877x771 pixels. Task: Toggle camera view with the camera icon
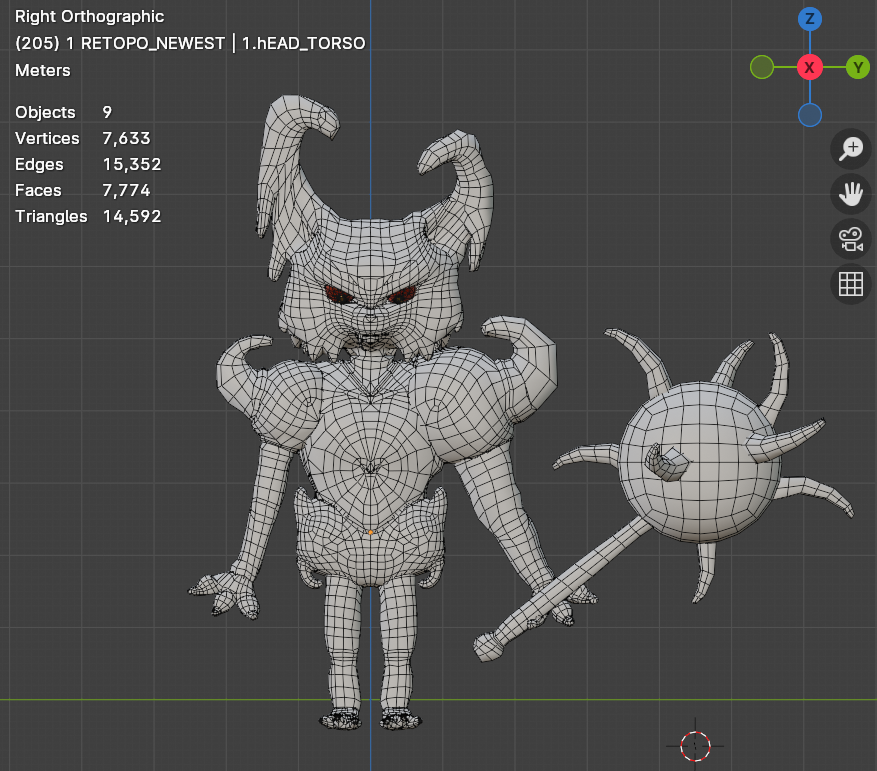[x=850, y=239]
